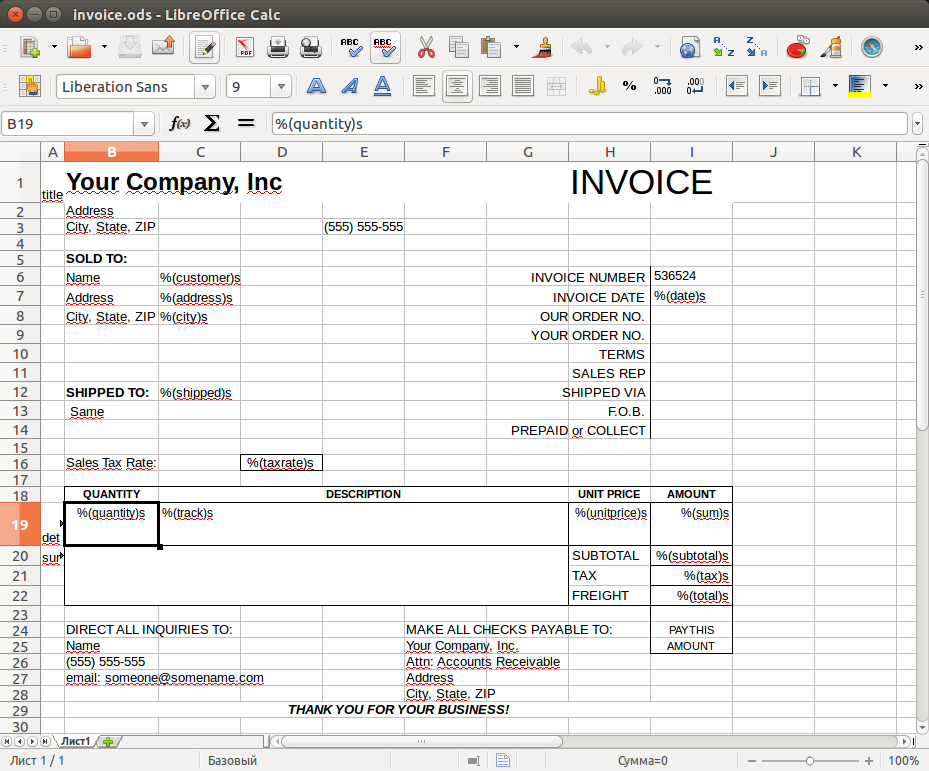
Task: Click the equals Function button
Action: (x=245, y=123)
